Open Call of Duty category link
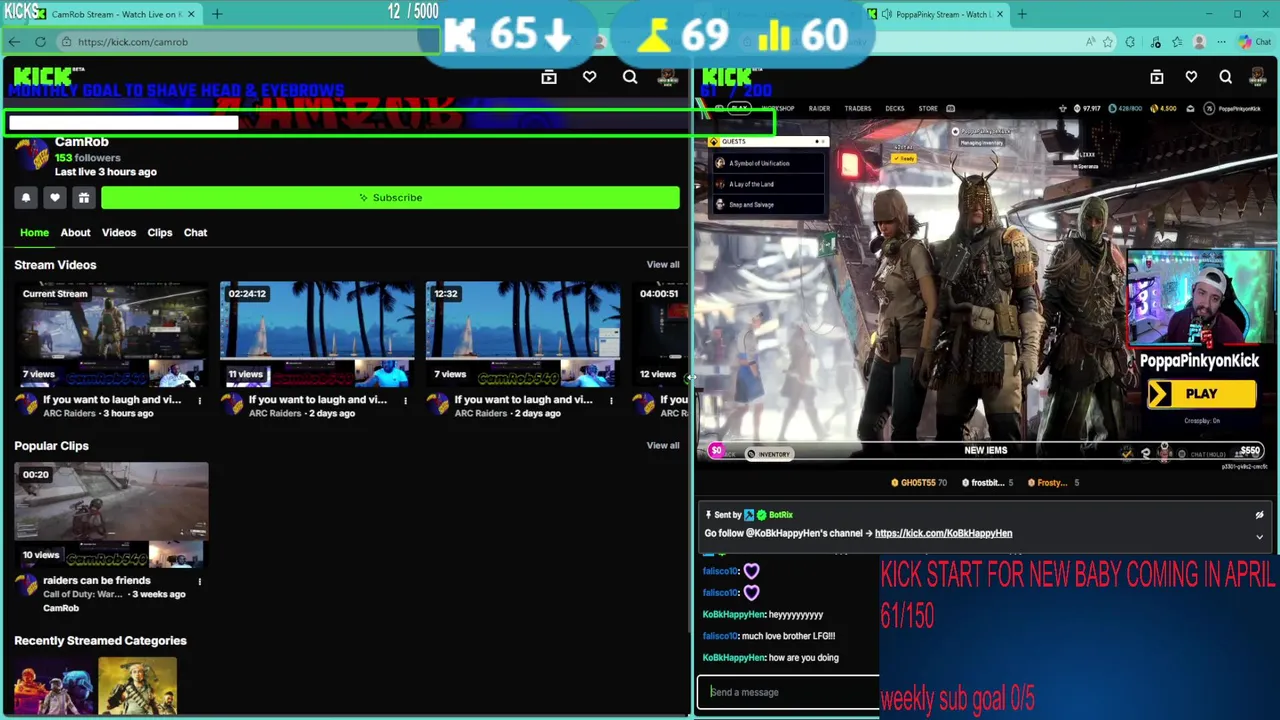 coord(83,594)
